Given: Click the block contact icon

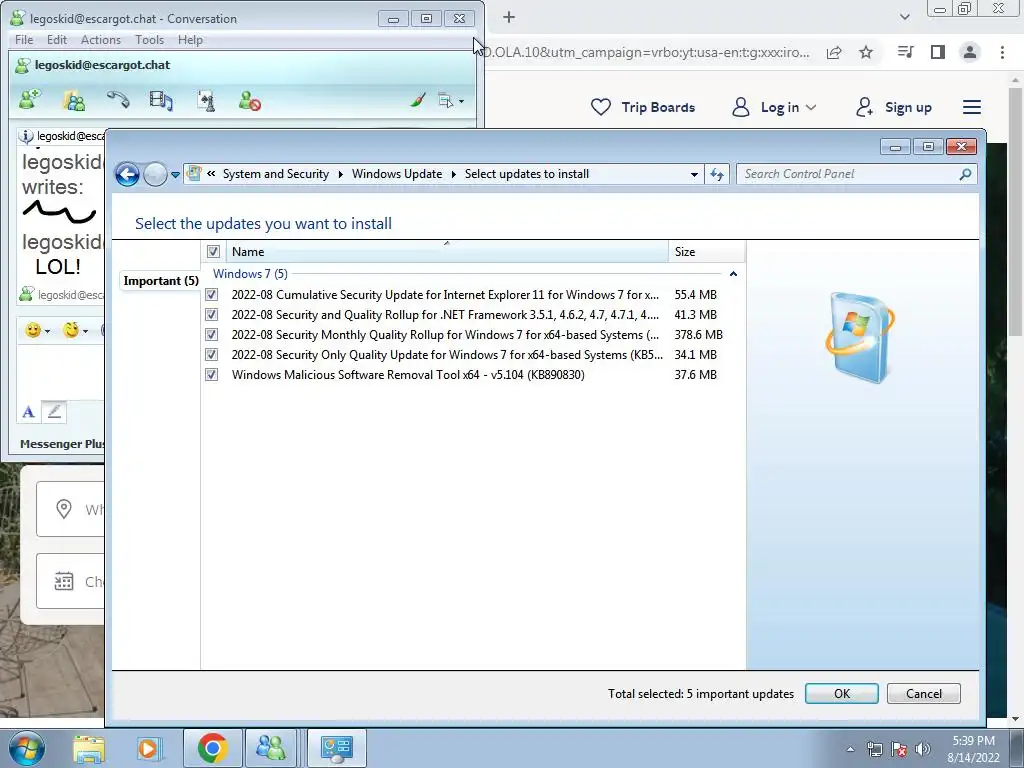Looking at the screenshot, I should (x=249, y=101).
